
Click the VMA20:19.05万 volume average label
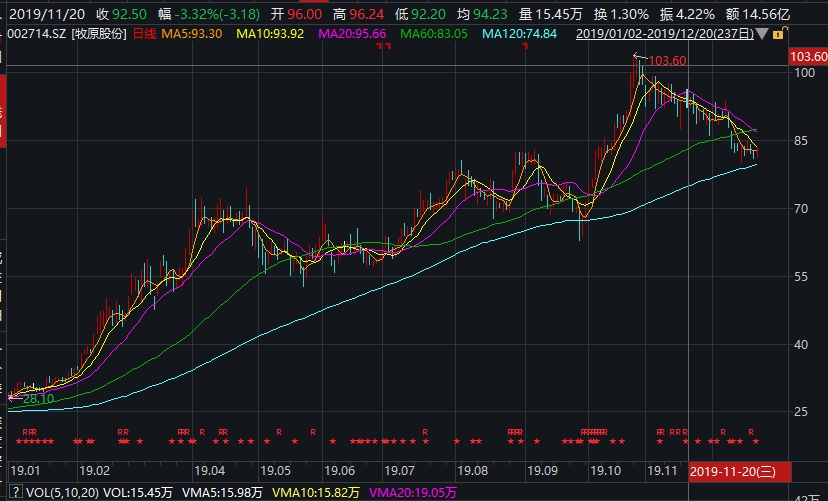[414, 491]
